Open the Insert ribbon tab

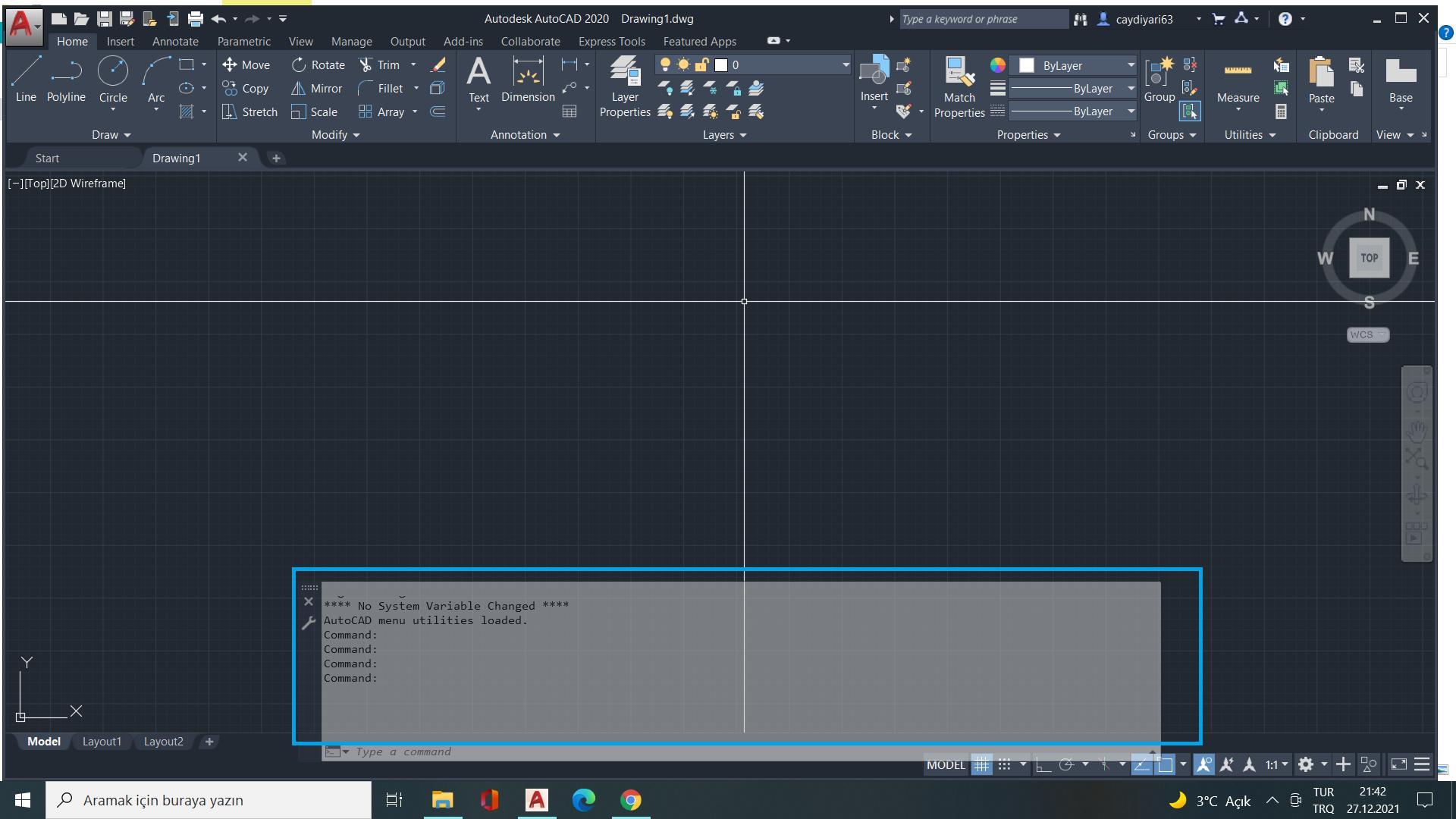[120, 42]
